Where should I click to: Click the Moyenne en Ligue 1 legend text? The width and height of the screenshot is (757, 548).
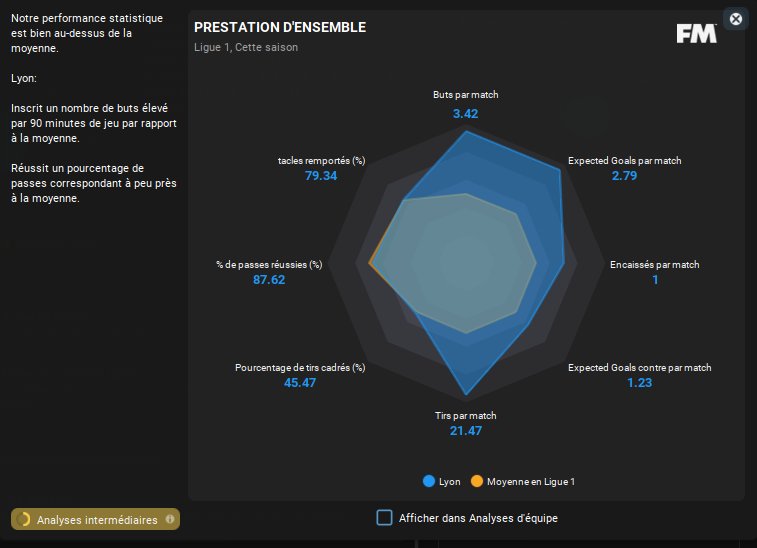(531, 482)
